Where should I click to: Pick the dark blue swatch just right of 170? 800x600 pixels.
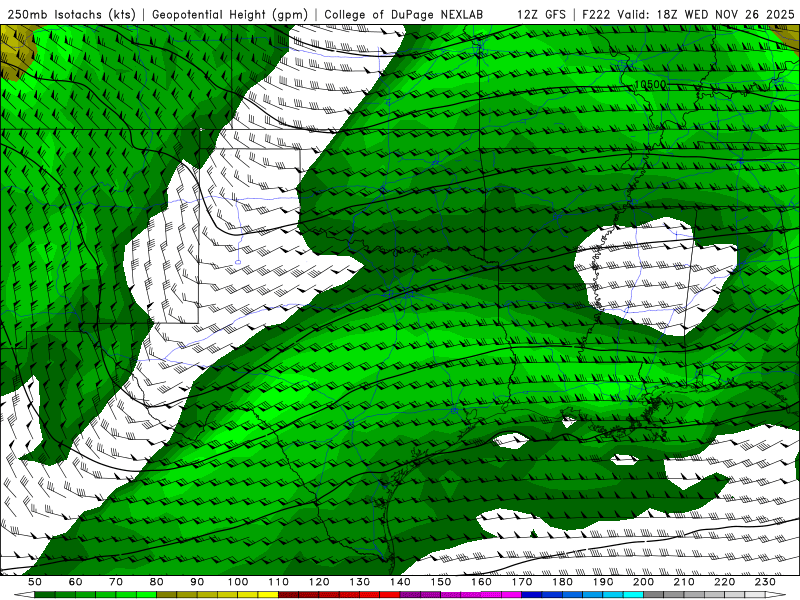pyautogui.click(x=532, y=595)
